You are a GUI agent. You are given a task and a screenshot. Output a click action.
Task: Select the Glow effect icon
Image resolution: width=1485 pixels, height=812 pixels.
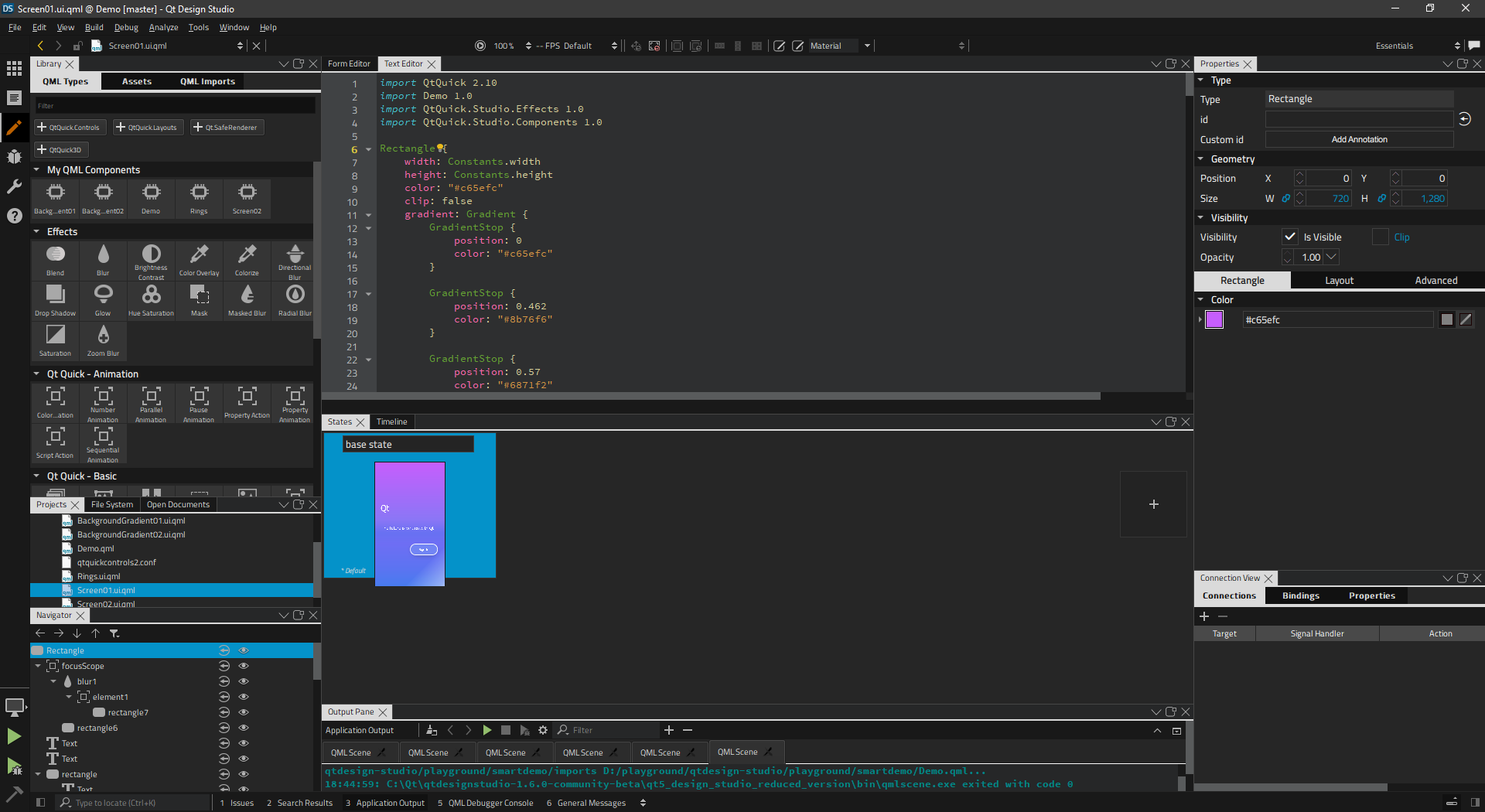coord(103,299)
